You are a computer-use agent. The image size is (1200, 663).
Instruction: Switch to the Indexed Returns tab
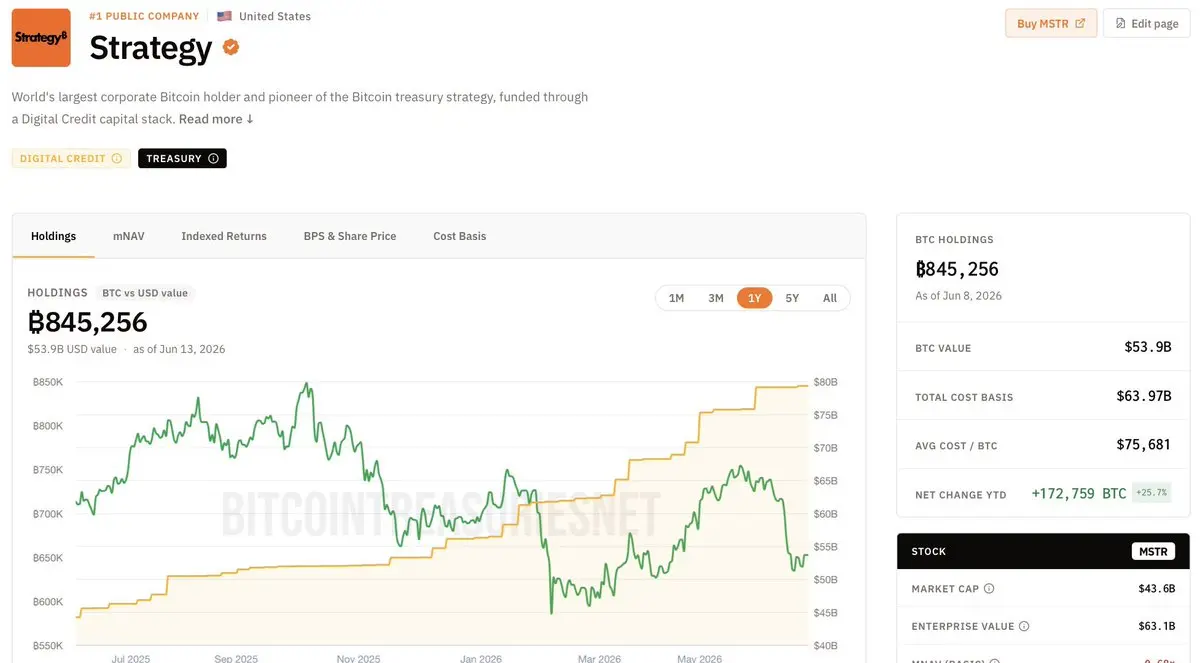coord(224,236)
